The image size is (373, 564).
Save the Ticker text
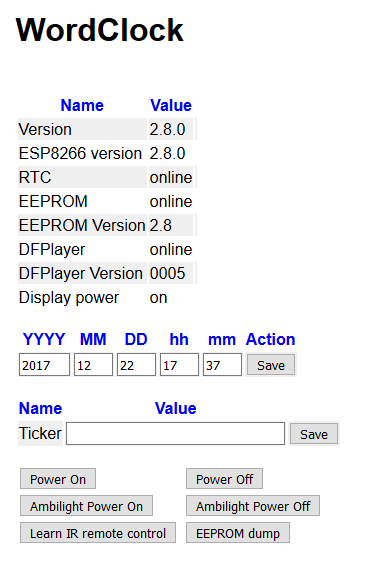click(314, 434)
